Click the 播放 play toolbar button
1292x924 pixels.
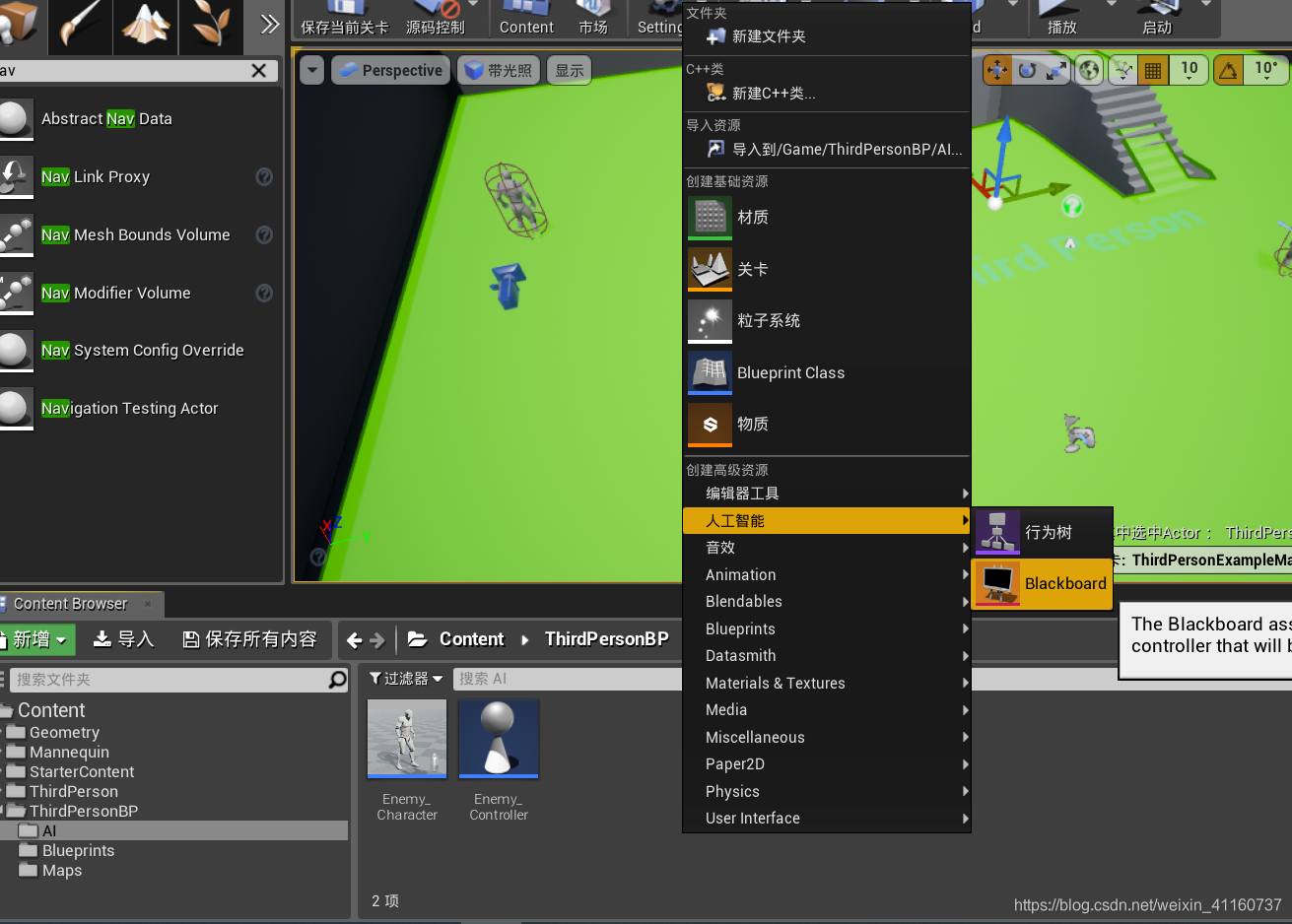click(x=1062, y=19)
